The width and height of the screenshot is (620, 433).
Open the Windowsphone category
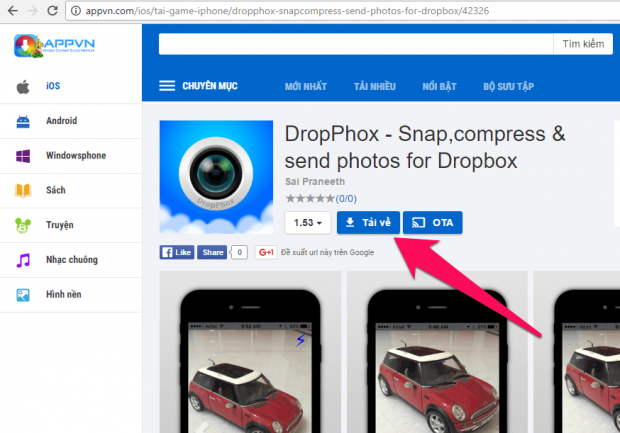tap(76, 155)
